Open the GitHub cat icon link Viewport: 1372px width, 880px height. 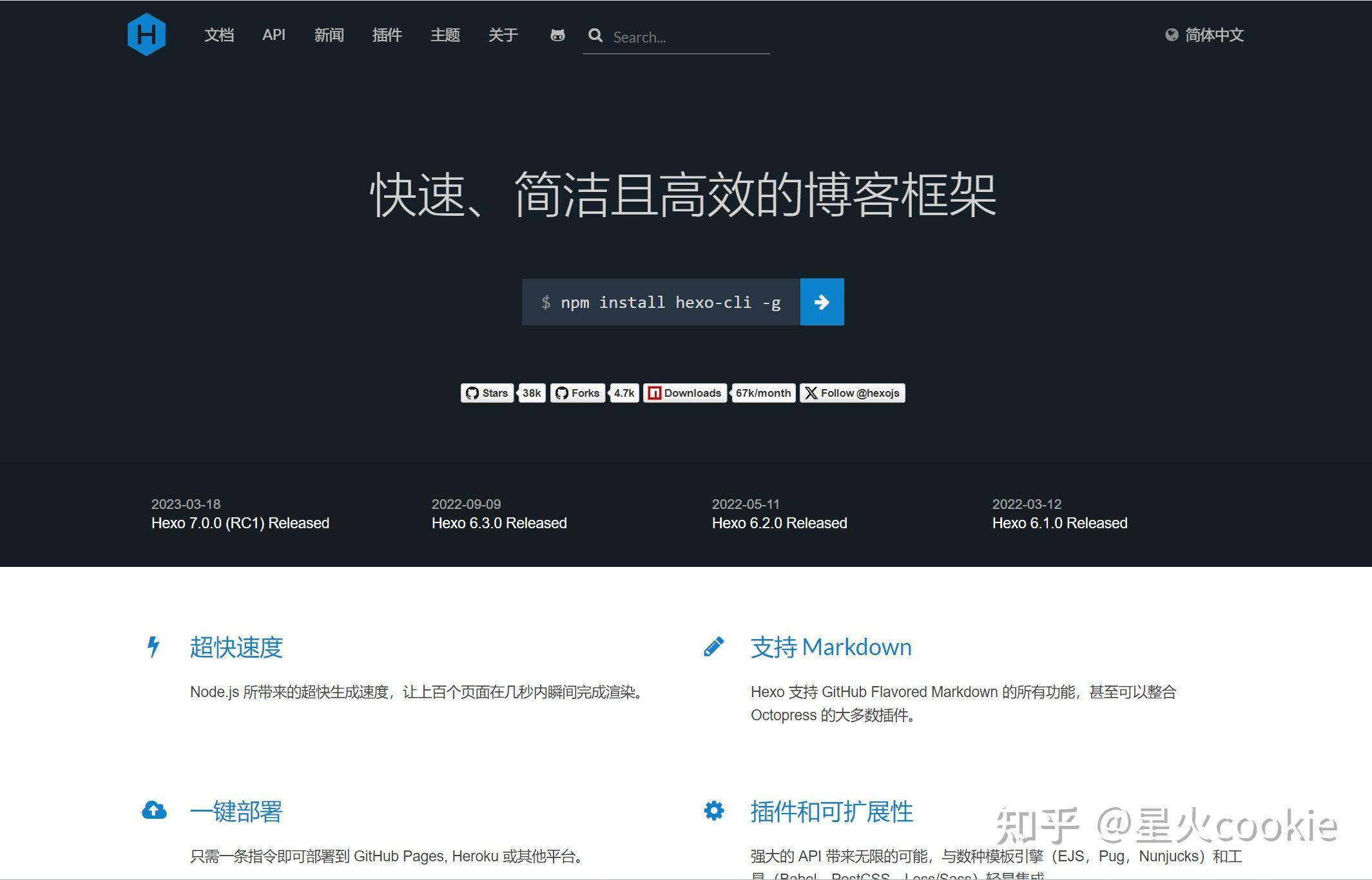557,35
